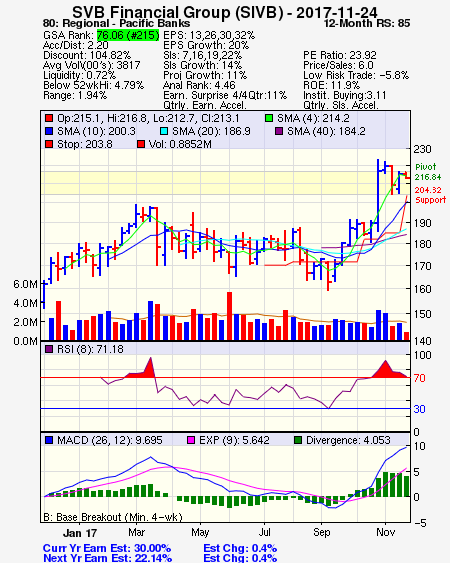Click the Below 52wkHi: 4.79% text
The width and height of the screenshot is (450, 563).
tap(93, 85)
